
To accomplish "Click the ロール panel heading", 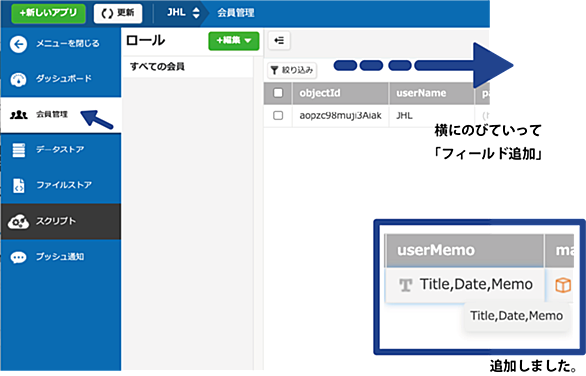I will (145, 40).
